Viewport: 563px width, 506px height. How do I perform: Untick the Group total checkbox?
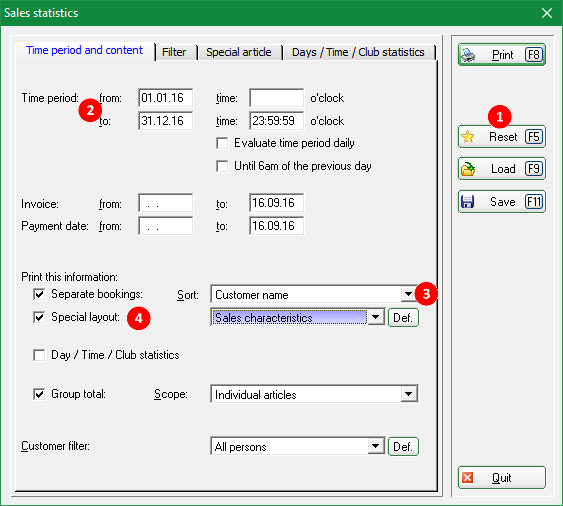39,394
